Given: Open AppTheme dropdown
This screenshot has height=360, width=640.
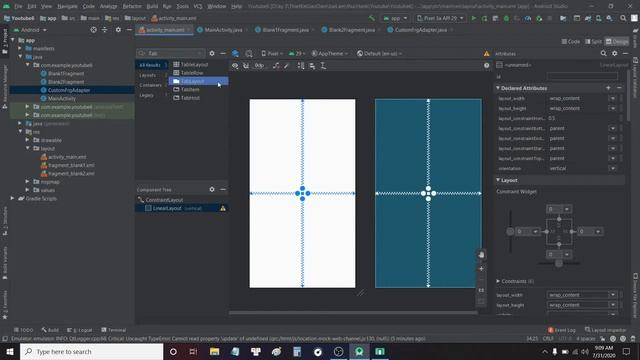Looking at the screenshot, I should pos(330,53).
